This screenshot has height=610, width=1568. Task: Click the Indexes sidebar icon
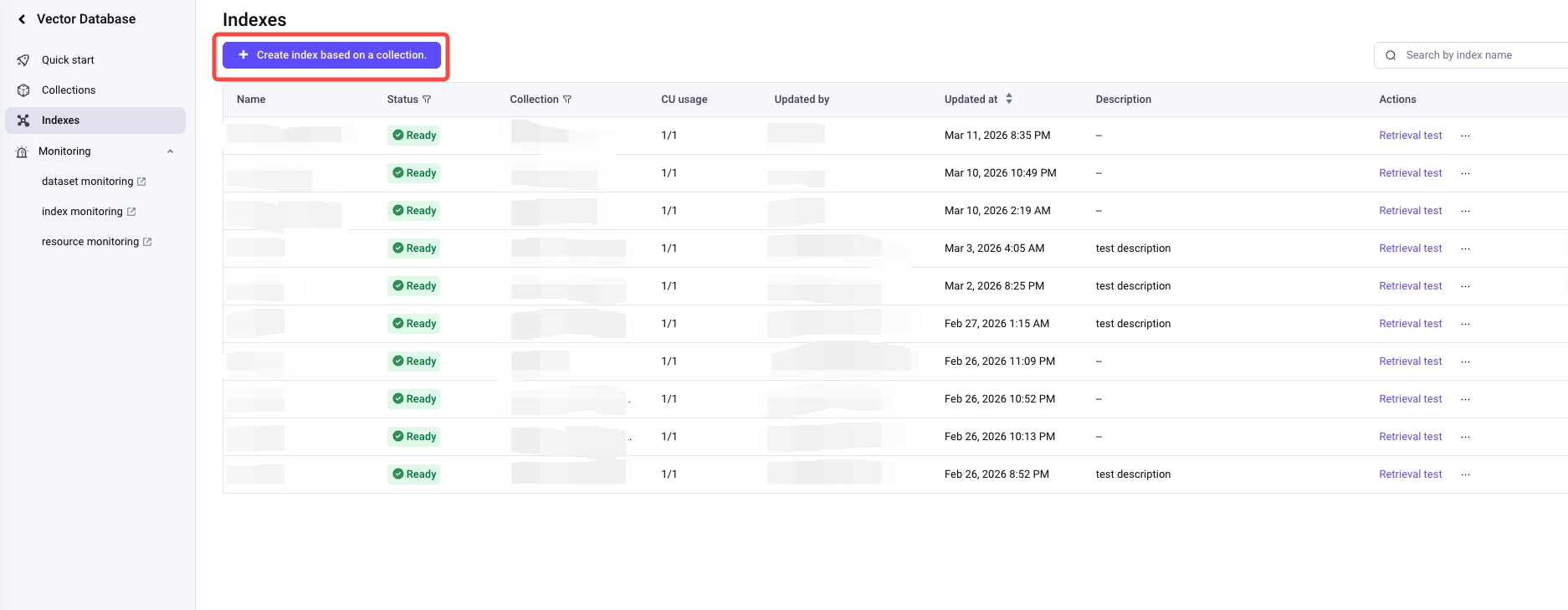coord(23,120)
